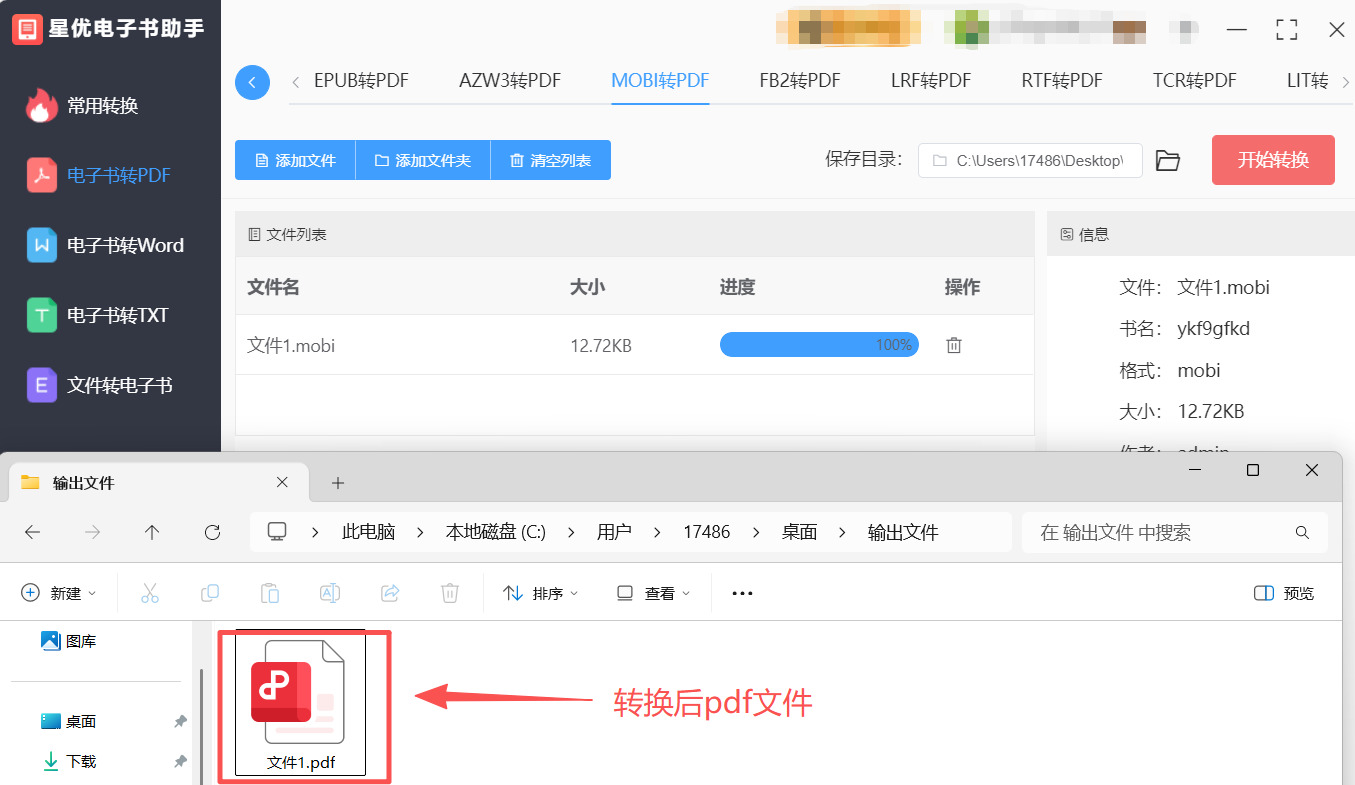The image size is (1355, 785).
Task: Click the 清空列表 button
Action: (550, 160)
